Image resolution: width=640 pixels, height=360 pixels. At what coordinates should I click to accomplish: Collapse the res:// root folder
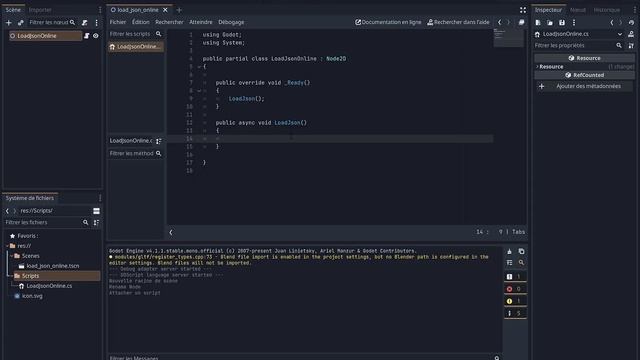coord(7,246)
